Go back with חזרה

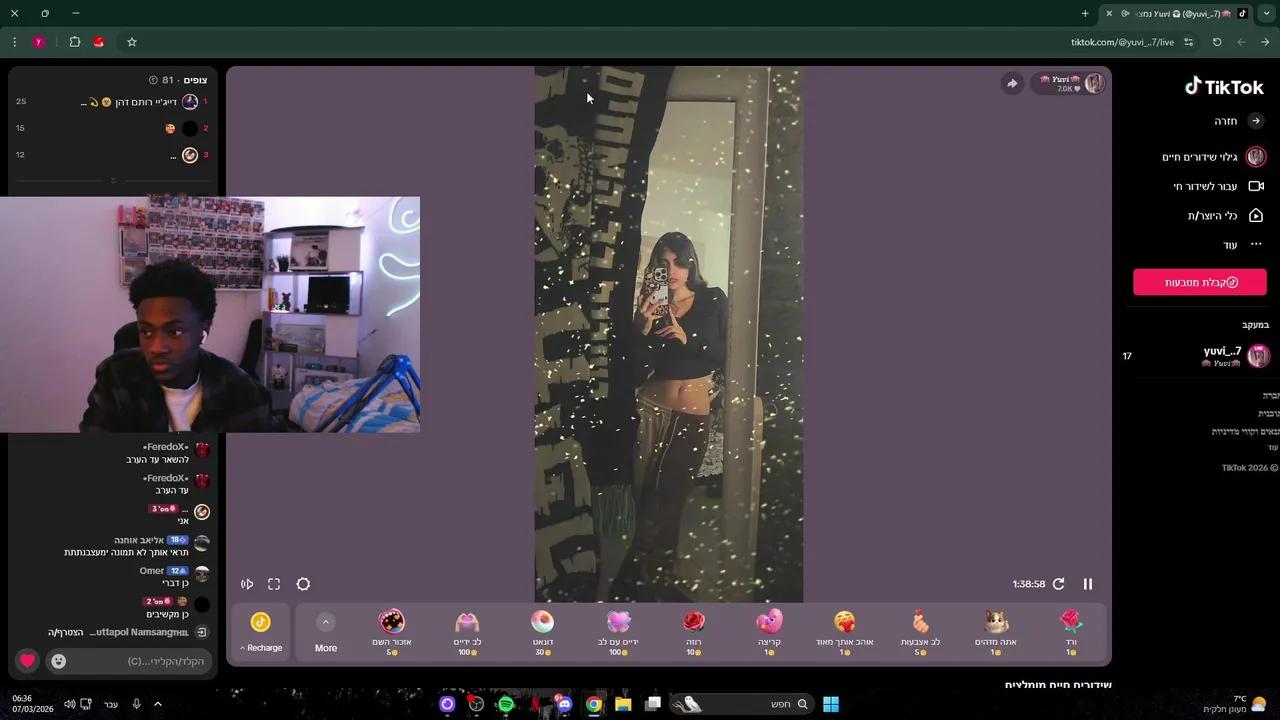coord(1238,121)
